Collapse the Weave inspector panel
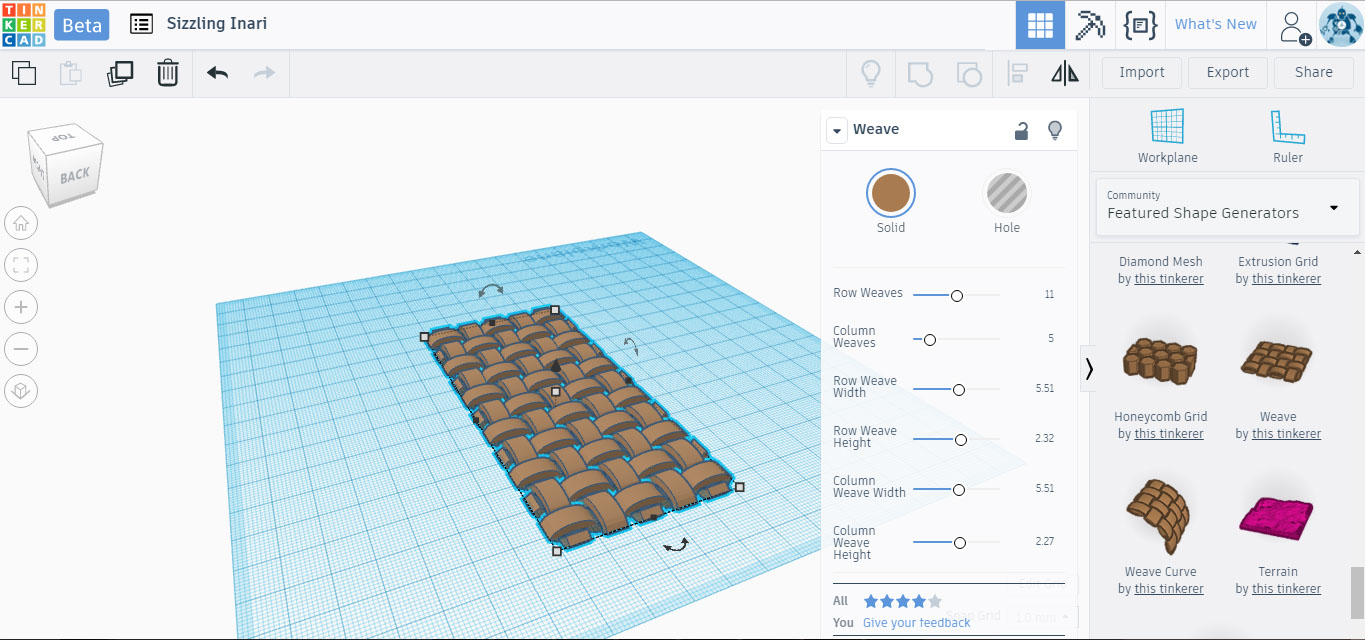This screenshot has width=1365, height=640. [x=838, y=130]
